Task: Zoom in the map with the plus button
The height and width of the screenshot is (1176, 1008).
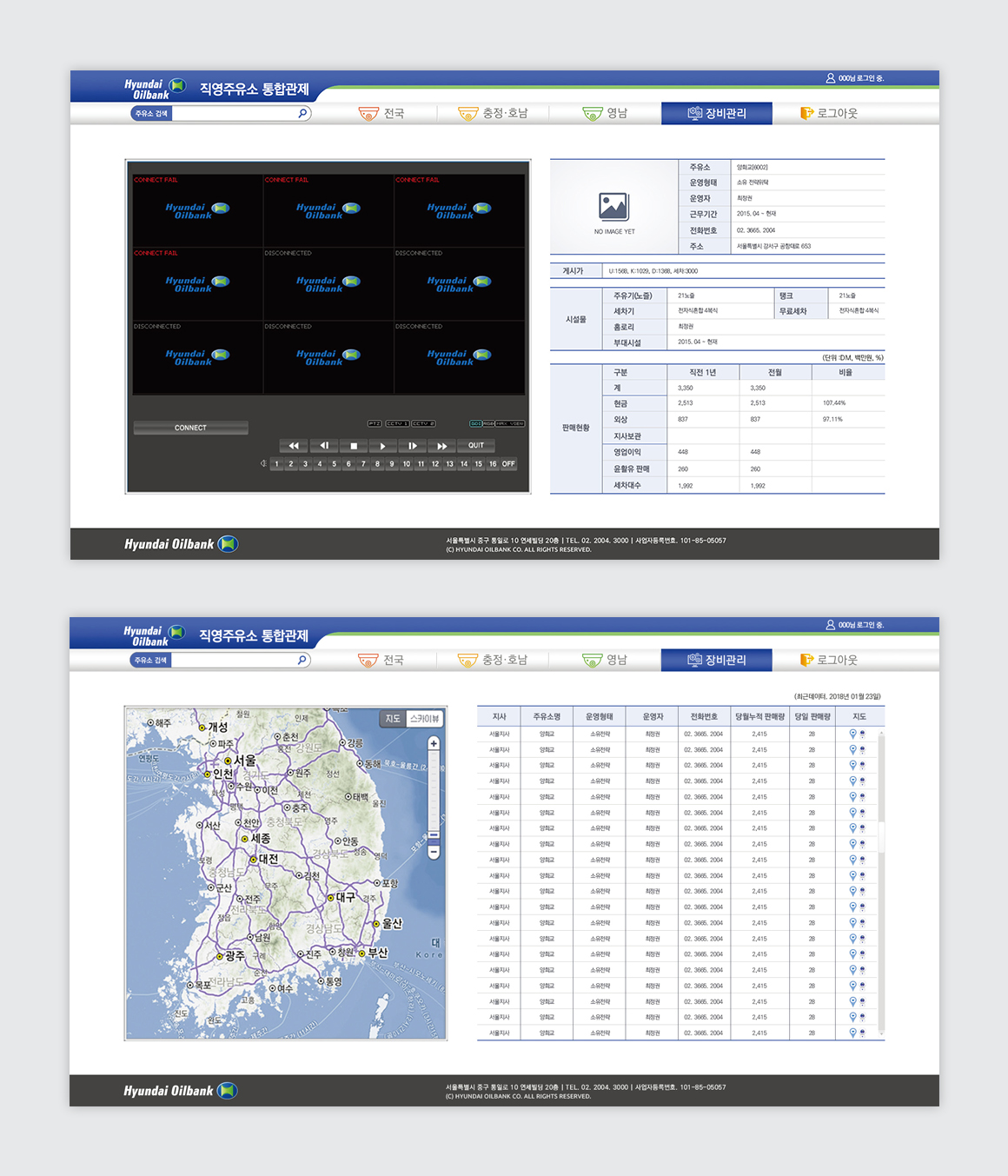Action: click(434, 743)
